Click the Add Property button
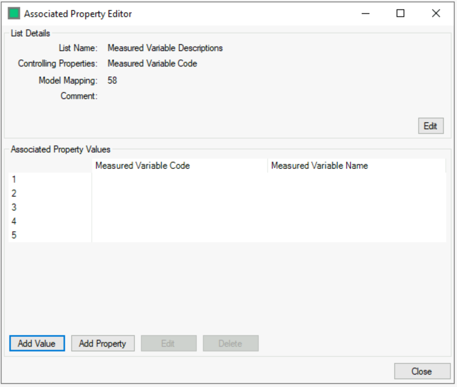This screenshot has width=457, height=387. coord(103,343)
